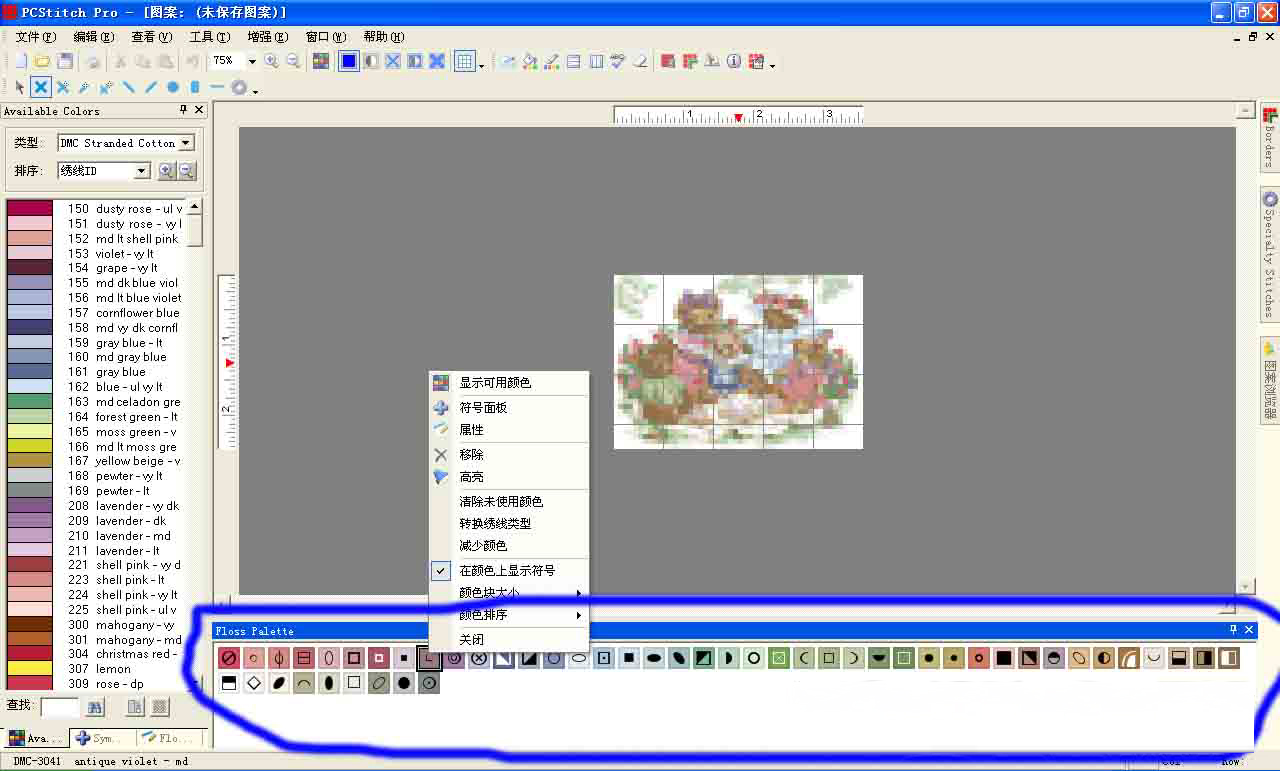This screenshot has height=771, width=1280.
Task: Click inside the 查找 search field
Action: point(60,706)
